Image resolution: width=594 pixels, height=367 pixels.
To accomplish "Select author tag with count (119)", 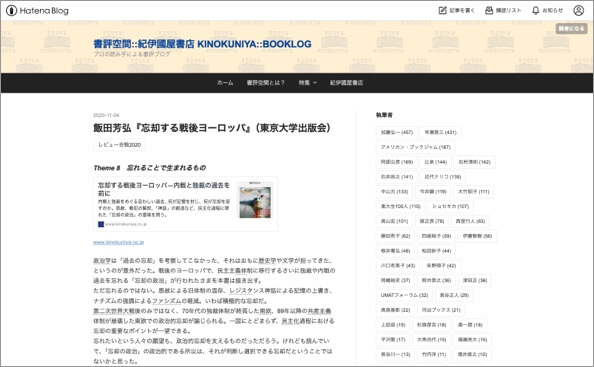I will click(433, 192).
